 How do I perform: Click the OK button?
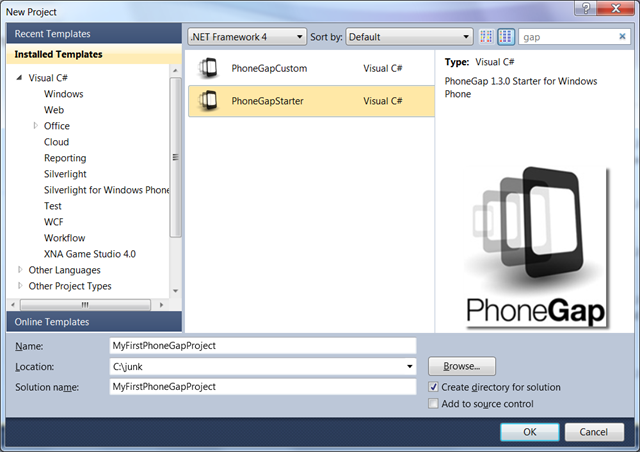click(x=530, y=432)
